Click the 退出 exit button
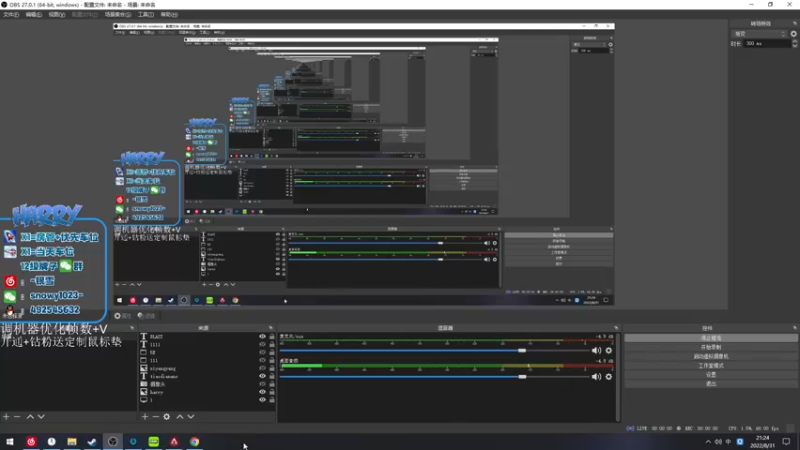800x450 pixels. (x=711, y=384)
